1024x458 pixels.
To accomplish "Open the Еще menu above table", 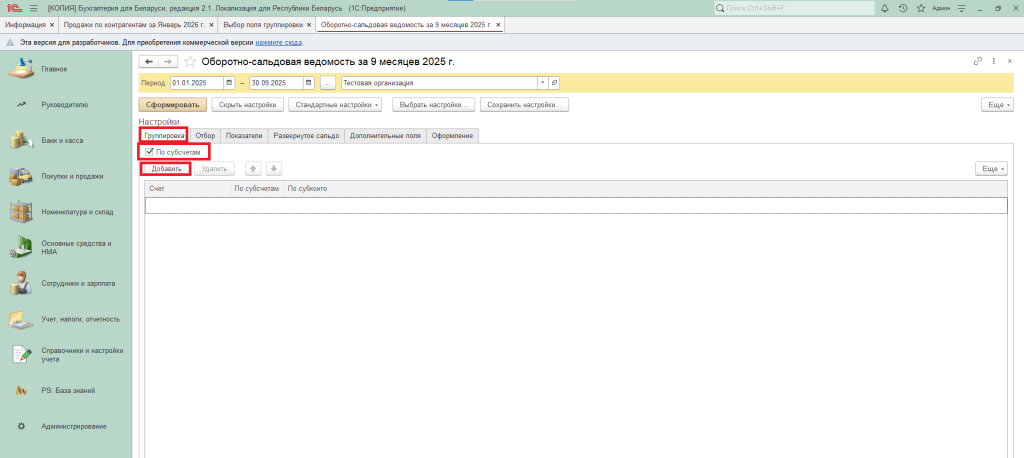I will coord(991,169).
